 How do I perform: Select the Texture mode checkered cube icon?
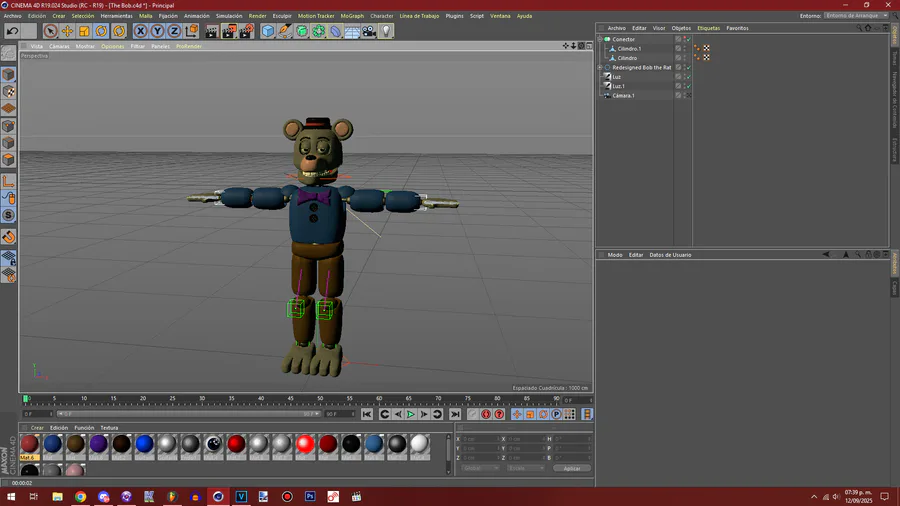click(9, 92)
